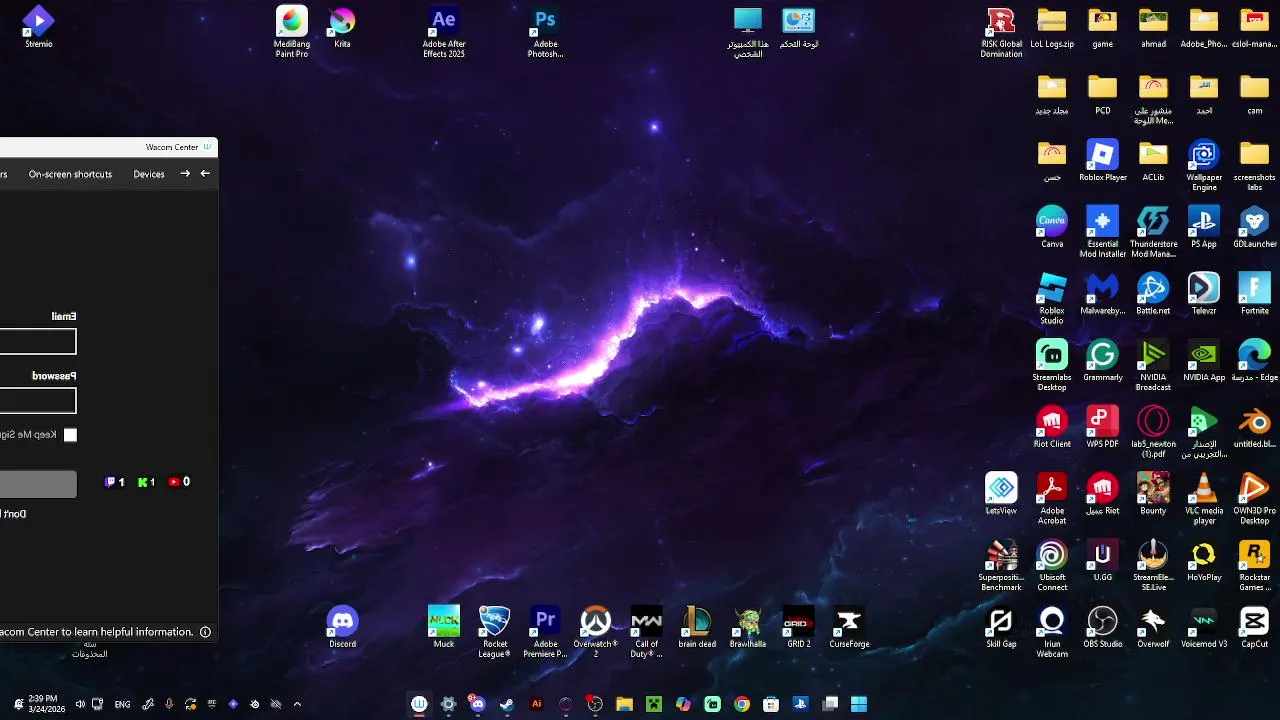This screenshot has width=1280, height=720.
Task: Open Adobe Illustrator from the taskbar
Action: [x=537, y=704]
